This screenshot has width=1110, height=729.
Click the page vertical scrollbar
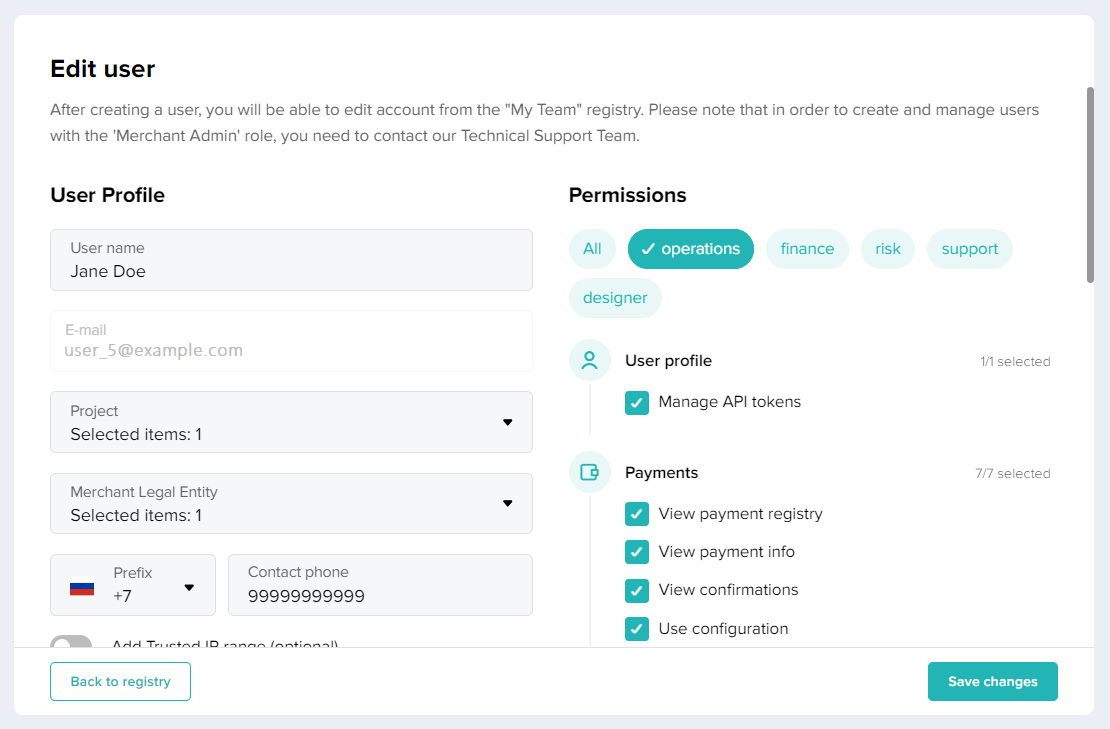pos(1090,186)
